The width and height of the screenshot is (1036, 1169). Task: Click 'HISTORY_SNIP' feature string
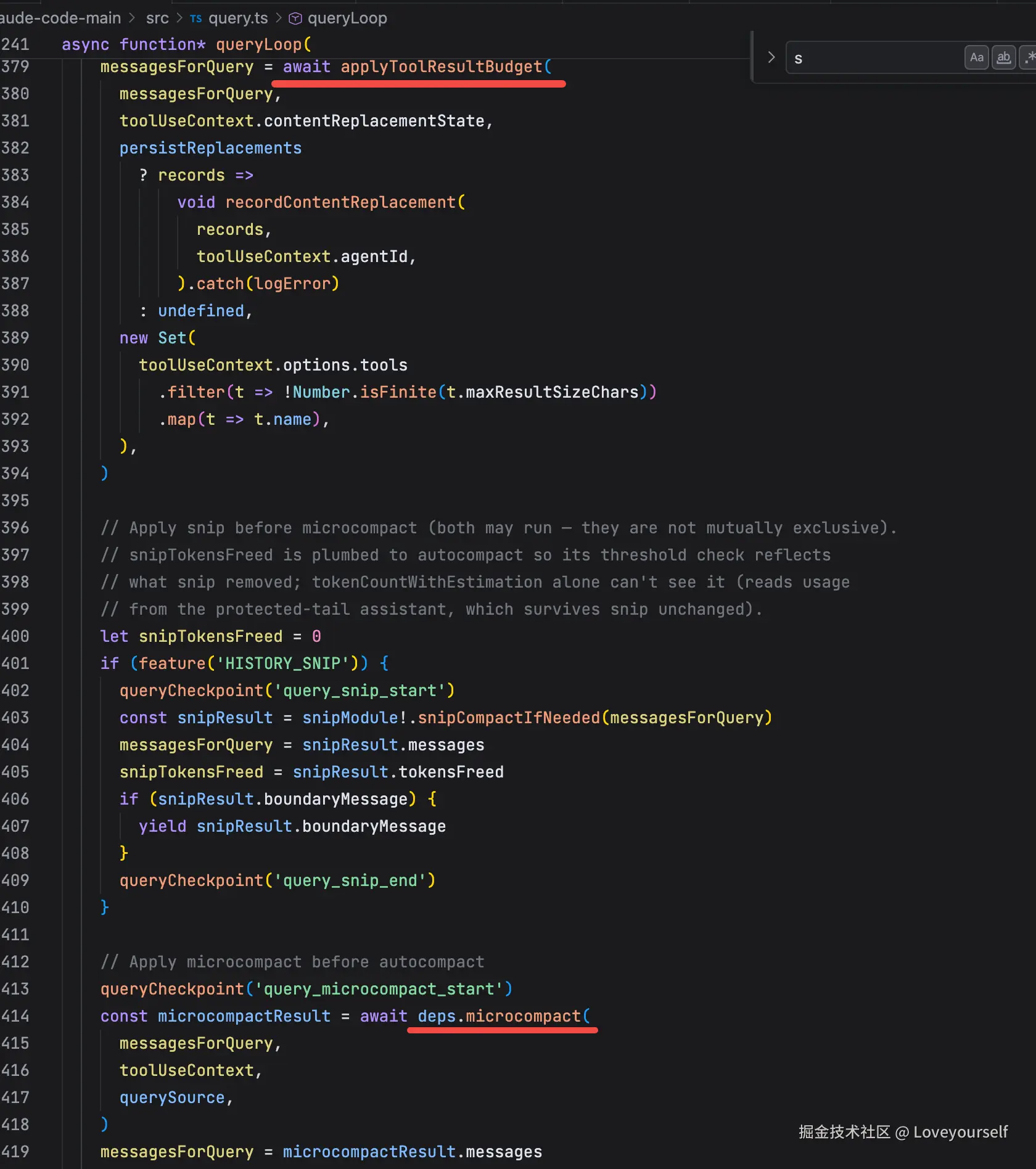pos(282,663)
